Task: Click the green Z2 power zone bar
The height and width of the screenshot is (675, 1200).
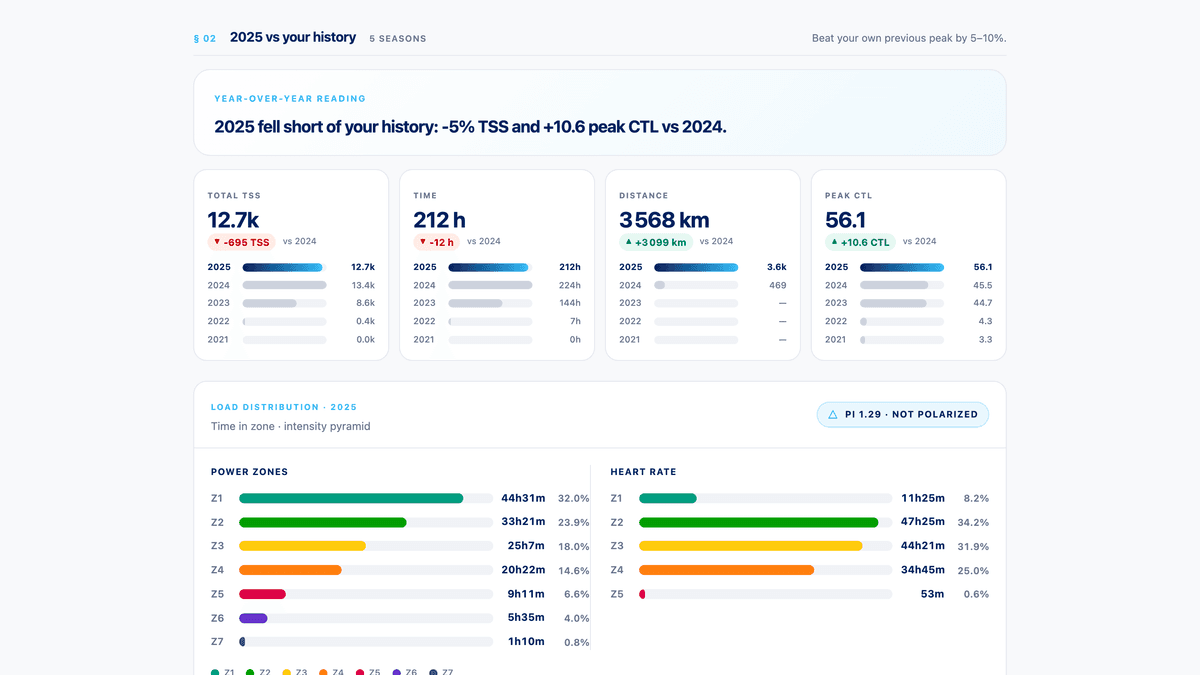Action: [323, 522]
